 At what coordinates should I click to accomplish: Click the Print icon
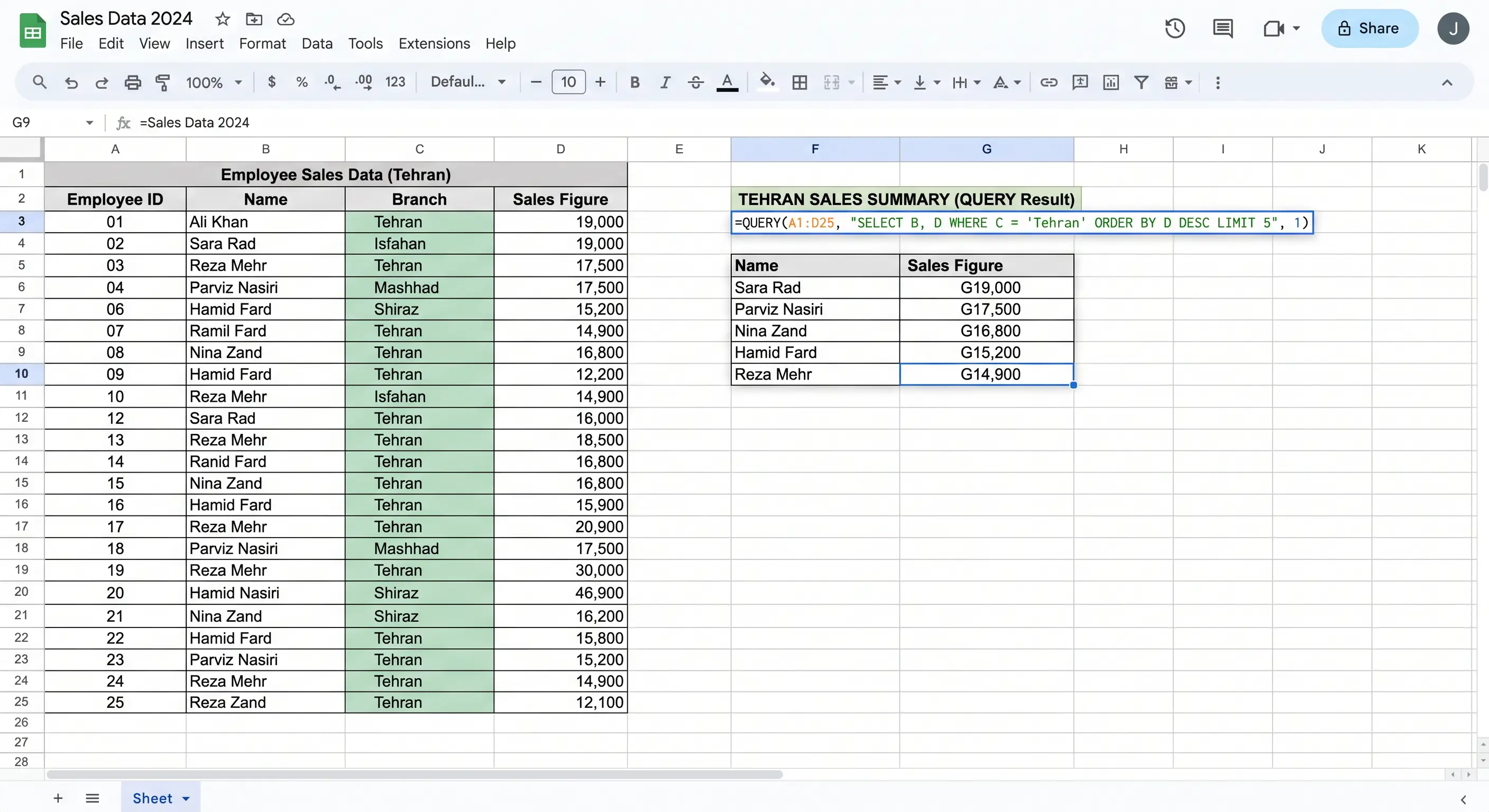point(132,82)
